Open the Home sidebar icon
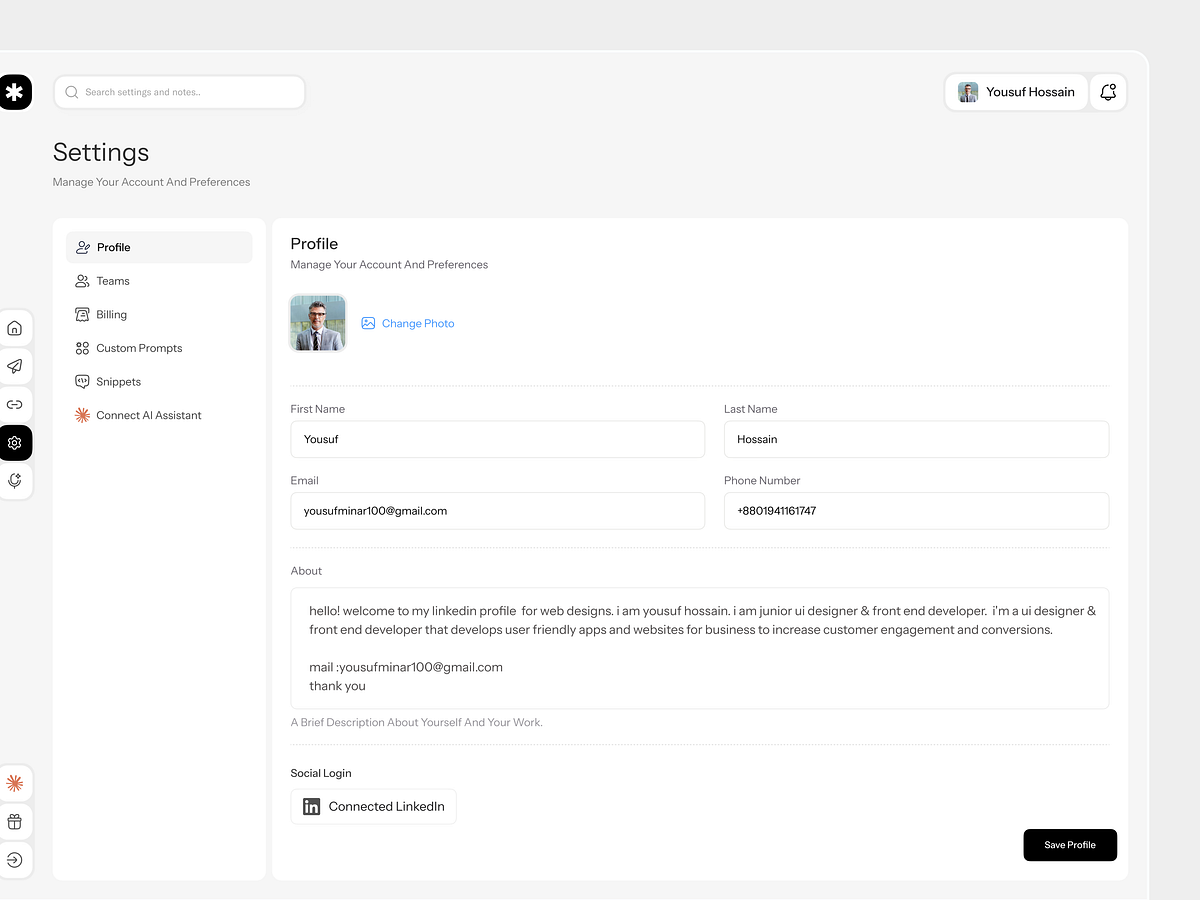Image resolution: width=1200 pixels, height=900 pixels. (x=15, y=328)
